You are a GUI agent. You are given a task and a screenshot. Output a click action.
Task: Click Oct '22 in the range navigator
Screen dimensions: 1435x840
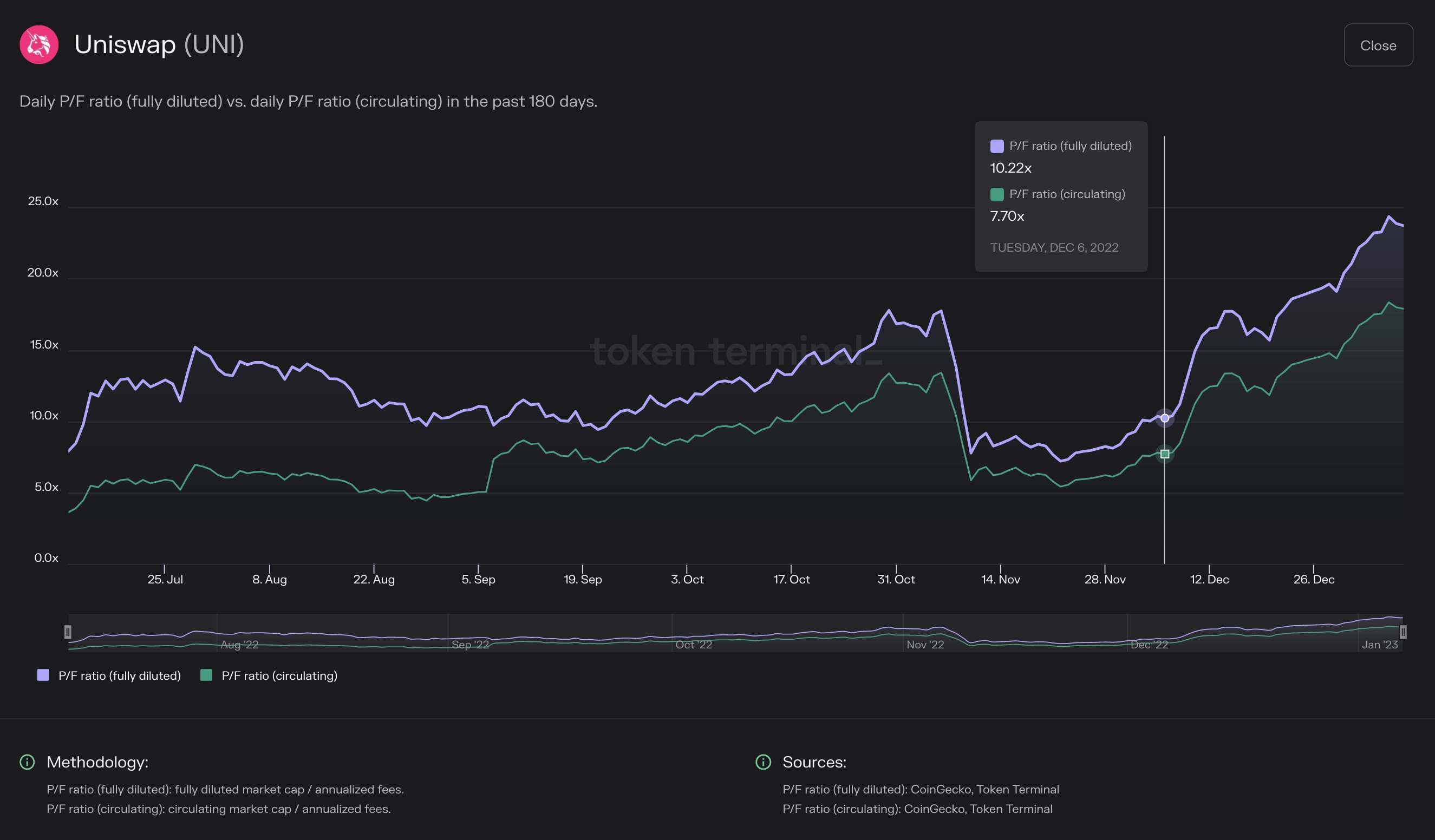694,645
